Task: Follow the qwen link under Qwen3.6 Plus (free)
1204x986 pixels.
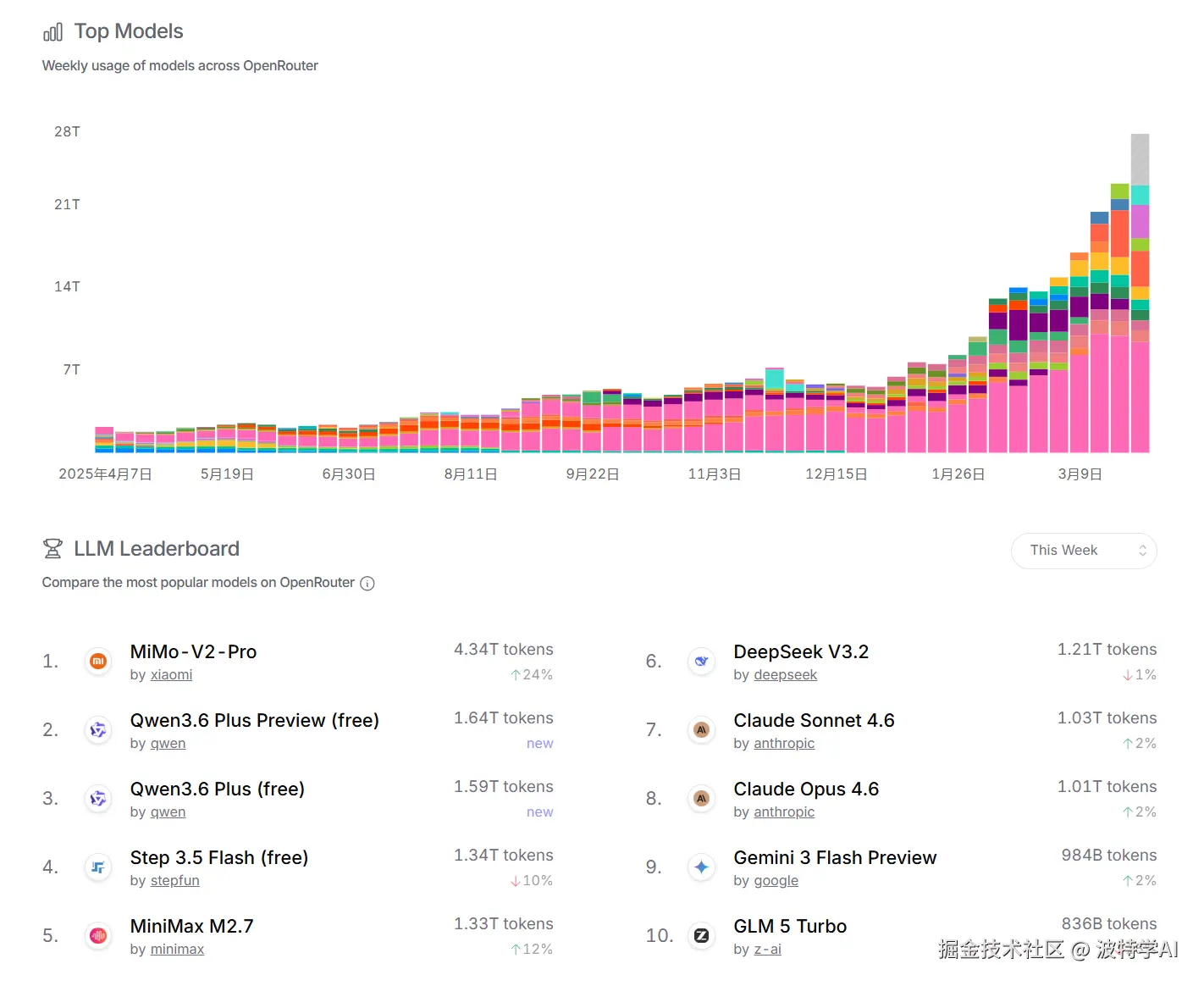Action: [168, 812]
